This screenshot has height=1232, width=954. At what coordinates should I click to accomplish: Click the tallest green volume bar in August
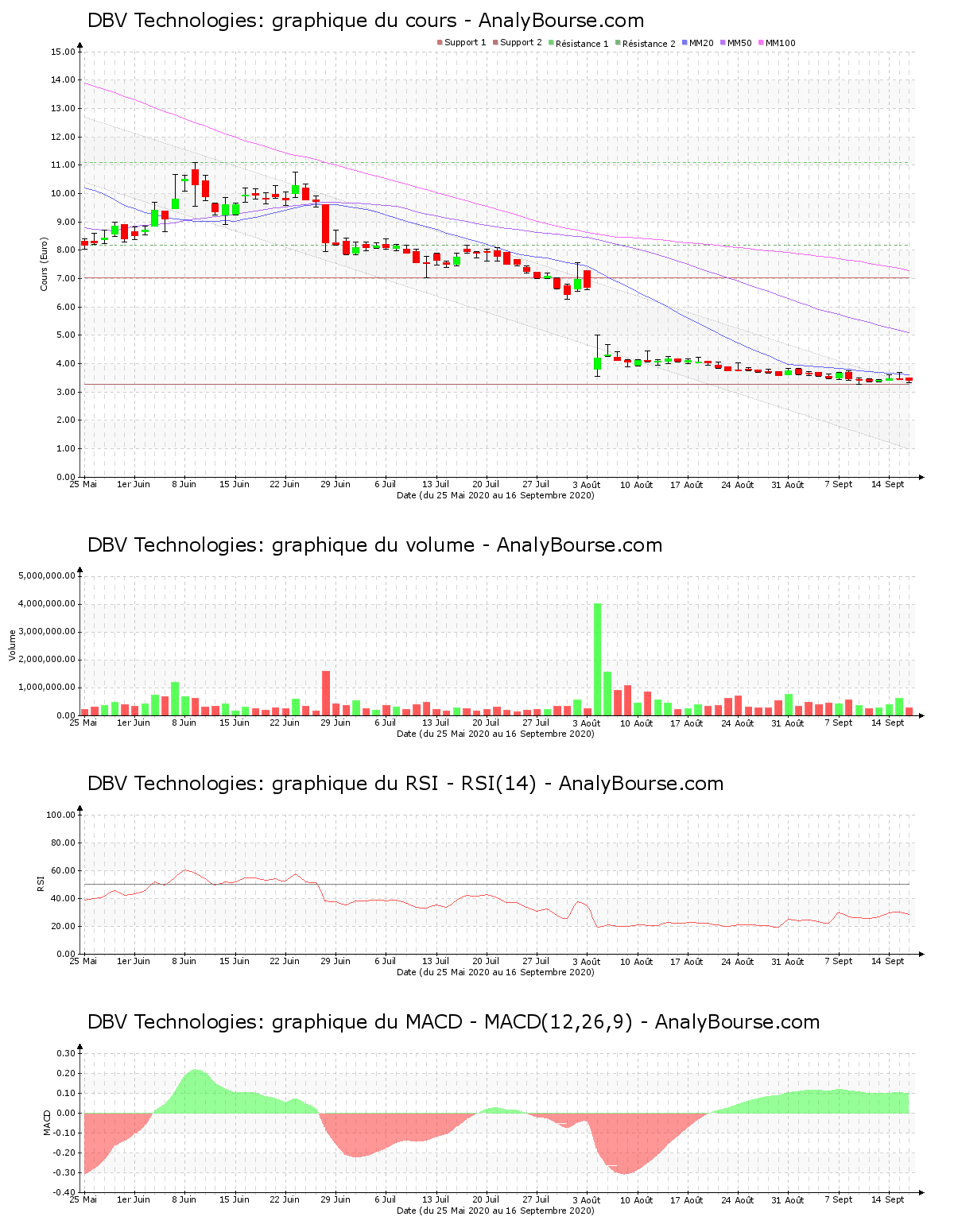click(x=597, y=660)
